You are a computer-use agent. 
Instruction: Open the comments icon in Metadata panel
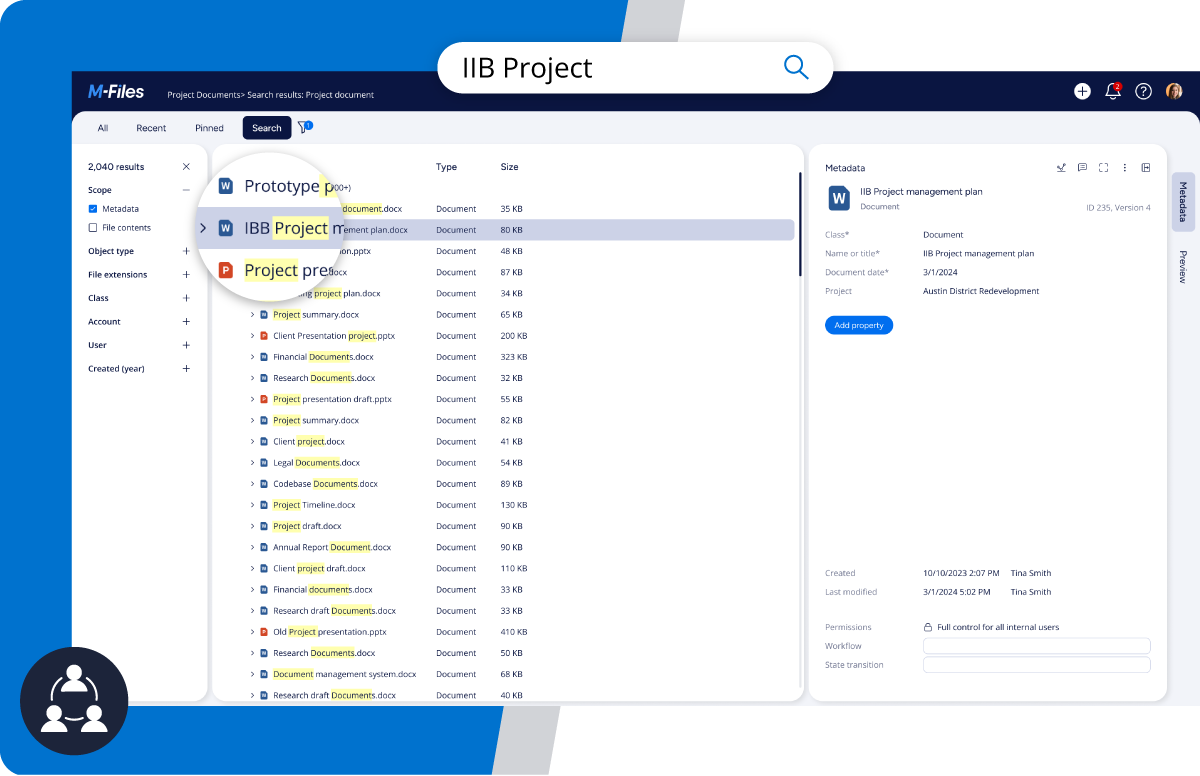tap(1082, 168)
